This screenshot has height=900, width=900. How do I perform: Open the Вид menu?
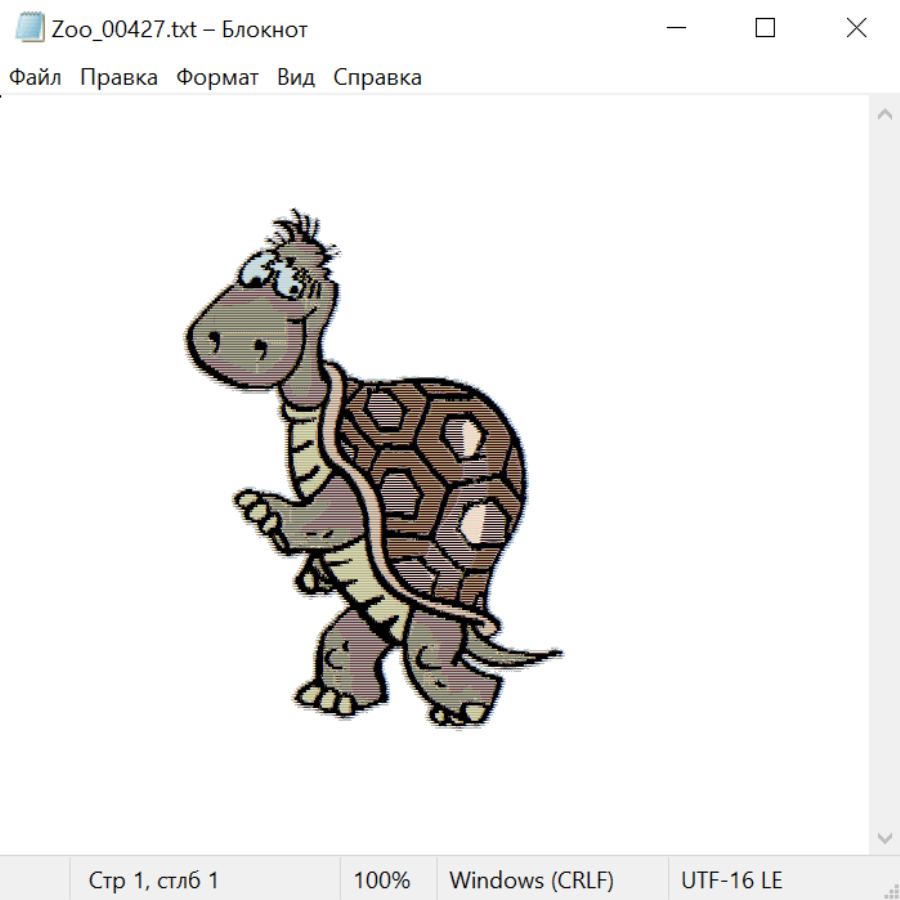(296, 78)
